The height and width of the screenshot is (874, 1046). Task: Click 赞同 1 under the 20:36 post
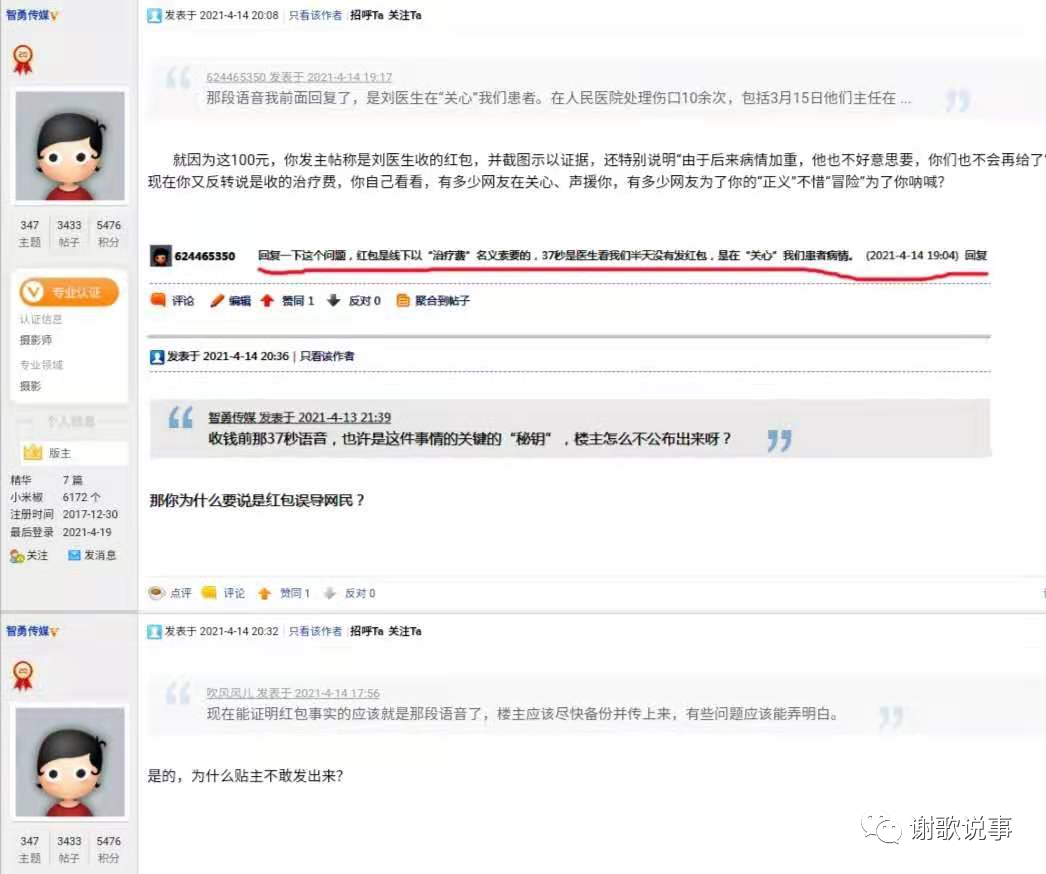[x=265, y=593]
